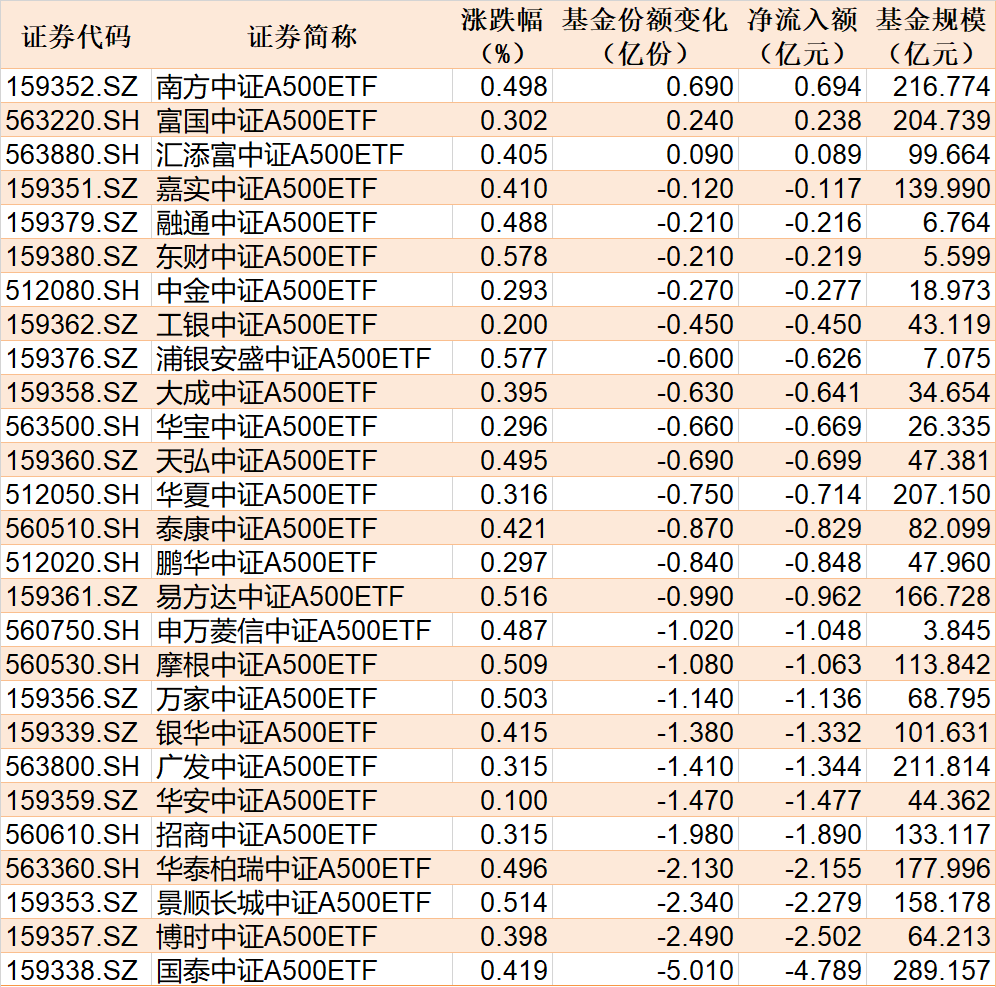Viewport: 996px width, 987px height.
Task: Select the 招商中证A500ETF name cell
Action: pyautogui.click(x=302, y=834)
